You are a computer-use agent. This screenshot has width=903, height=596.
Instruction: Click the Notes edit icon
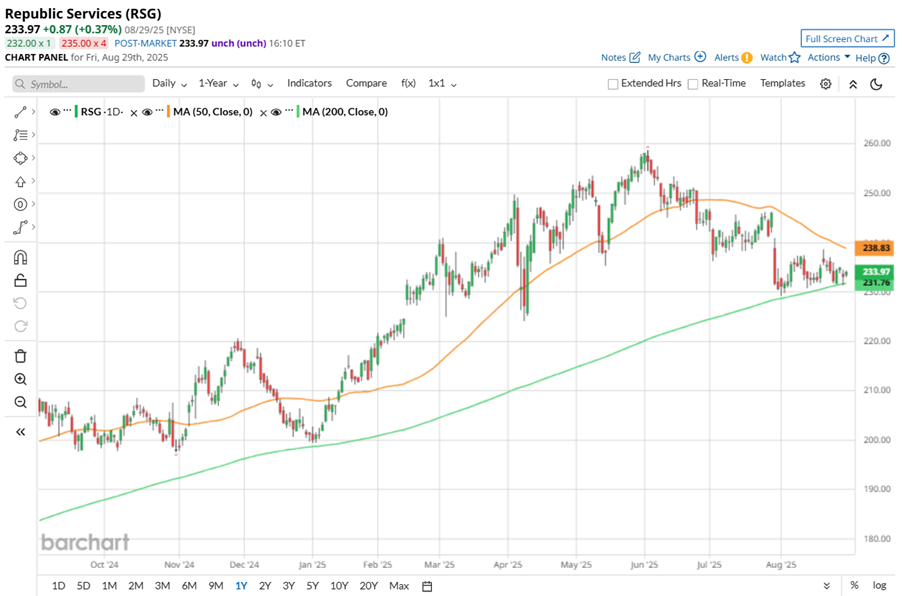[x=635, y=57]
